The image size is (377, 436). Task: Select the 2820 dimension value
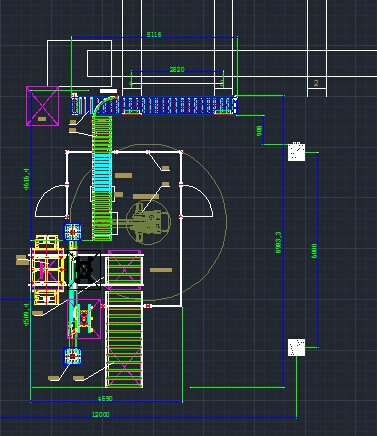(177, 70)
